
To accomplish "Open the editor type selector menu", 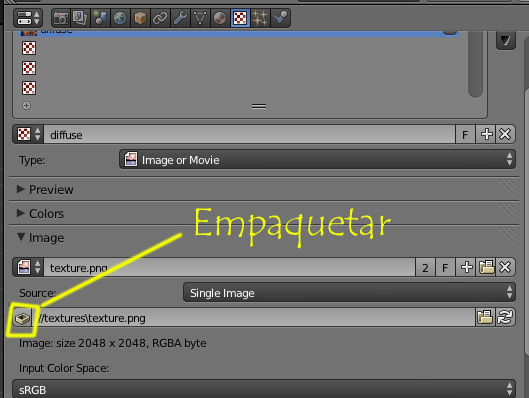I will pyautogui.click(x=28, y=18).
